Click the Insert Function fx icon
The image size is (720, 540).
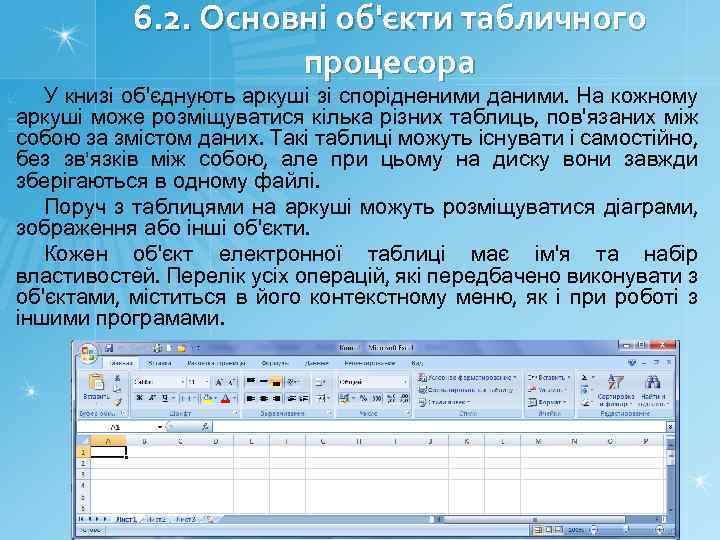tap(205, 427)
